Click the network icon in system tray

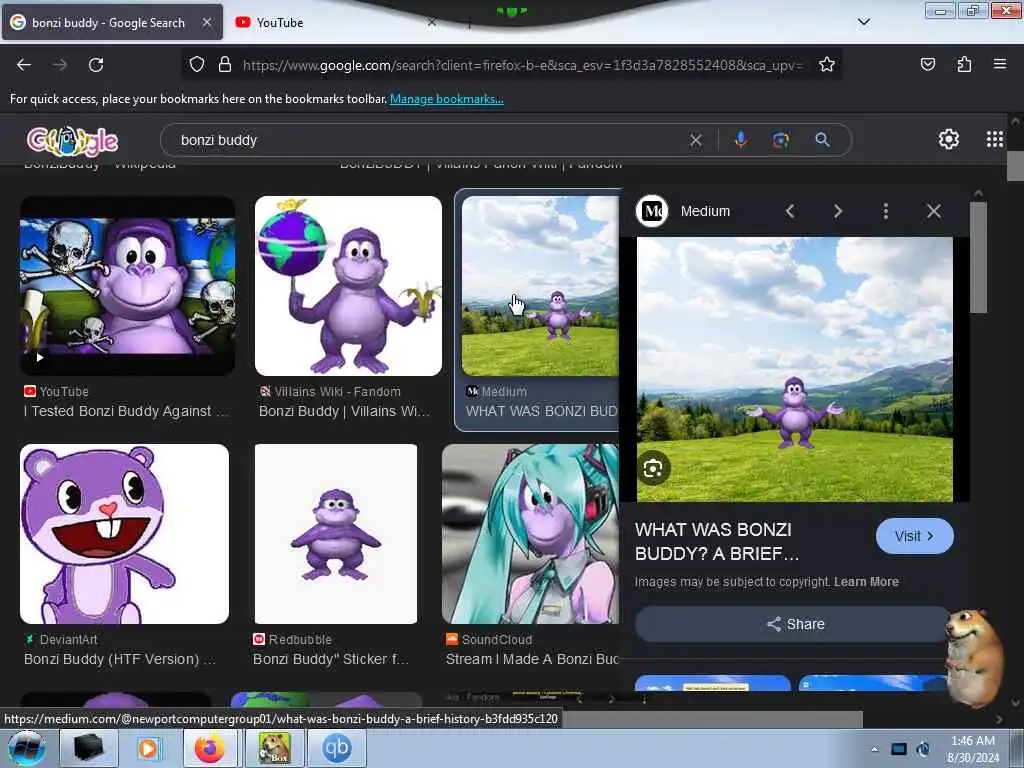(899, 749)
